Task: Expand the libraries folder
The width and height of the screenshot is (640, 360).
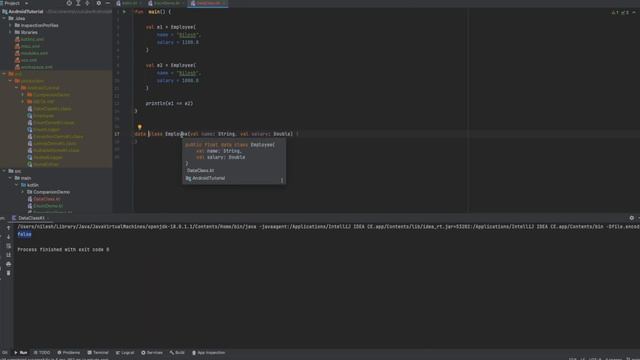Action: click(x=11, y=32)
